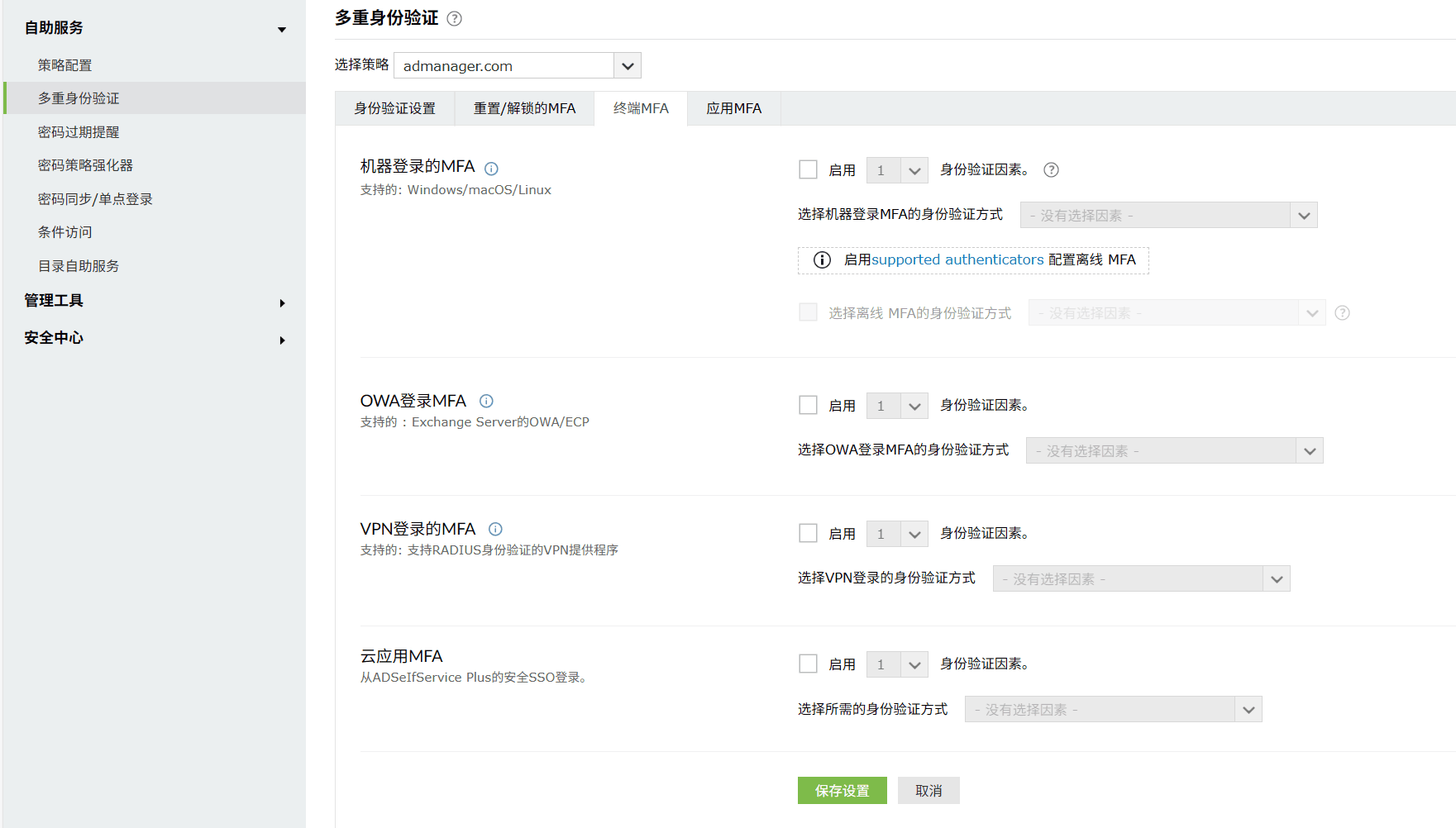Switch to the 应用MFA tab
This screenshot has width=1456, height=828.
tap(733, 109)
